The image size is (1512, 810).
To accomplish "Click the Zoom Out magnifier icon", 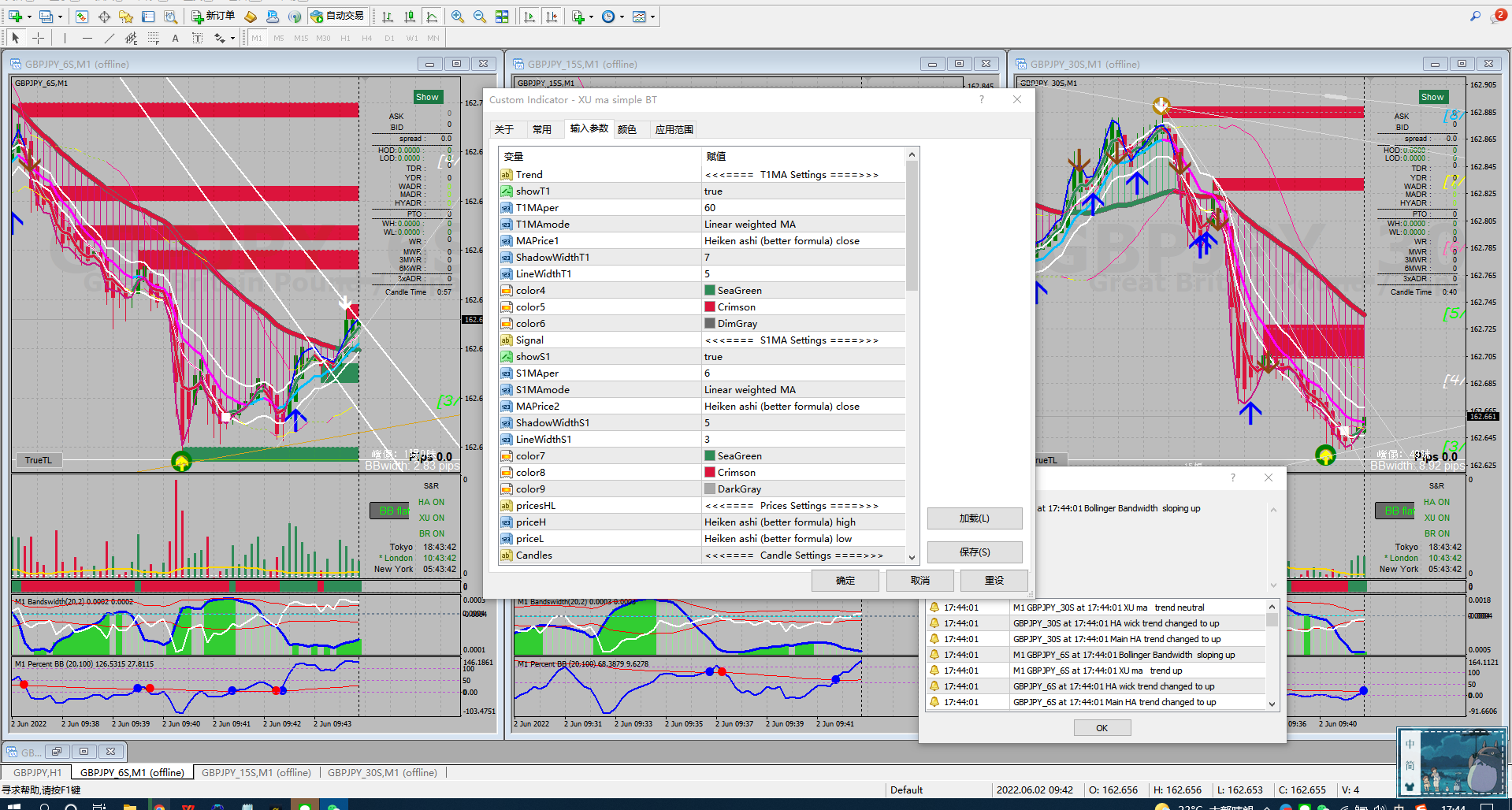I will [x=479, y=17].
